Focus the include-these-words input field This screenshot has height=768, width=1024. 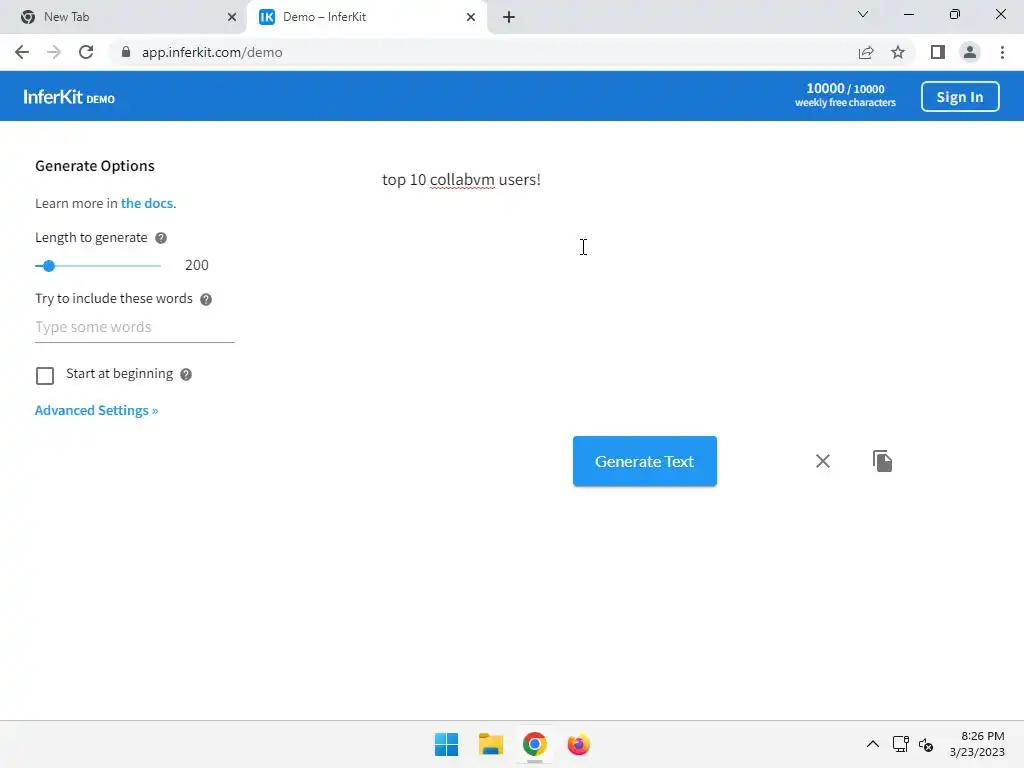click(135, 327)
